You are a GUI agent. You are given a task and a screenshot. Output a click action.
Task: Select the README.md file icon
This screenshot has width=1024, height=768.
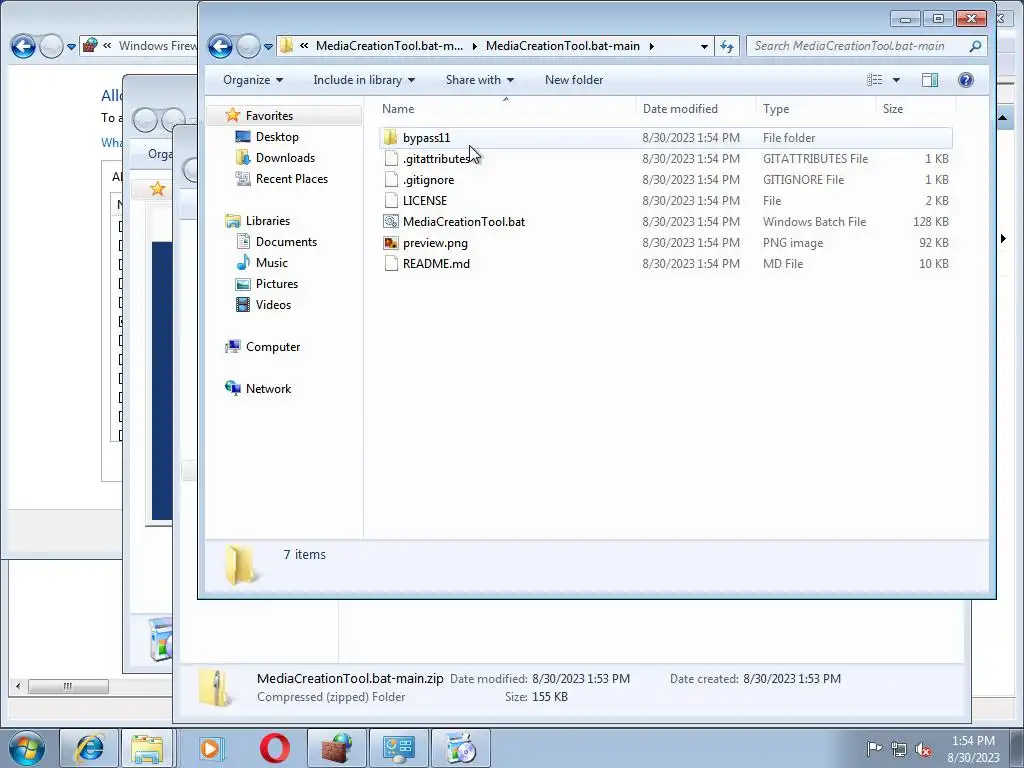[x=391, y=264]
